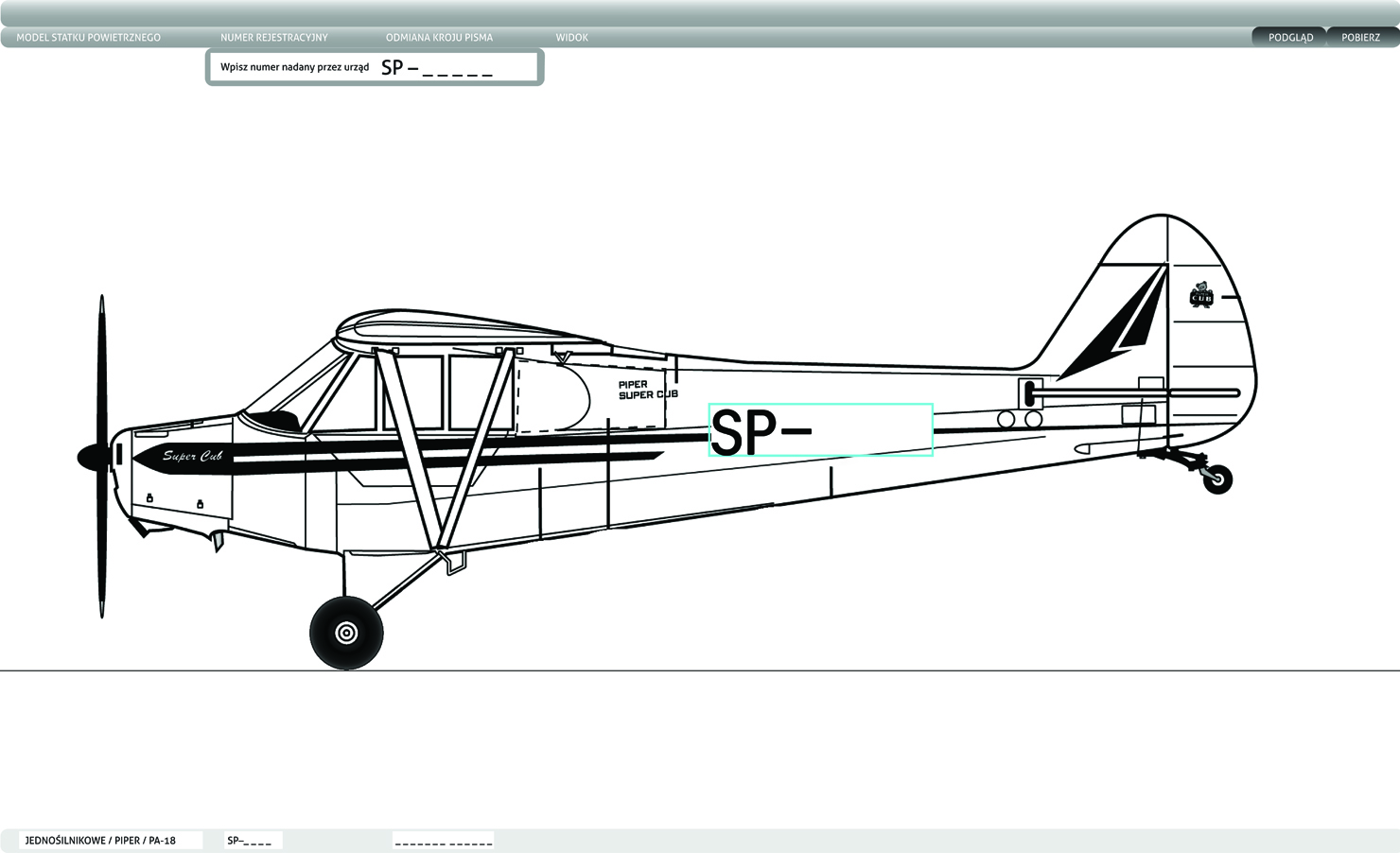Select the SP- registration marking on fuselage

click(821, 430)
